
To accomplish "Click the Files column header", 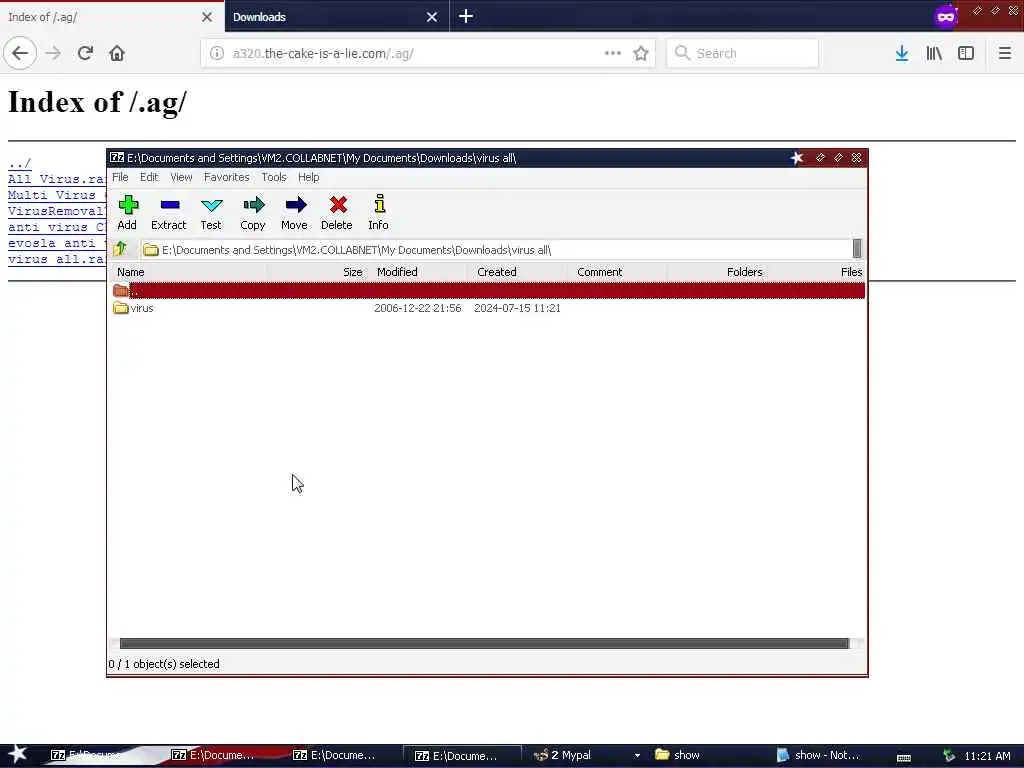I will click(x=817, y=272).
